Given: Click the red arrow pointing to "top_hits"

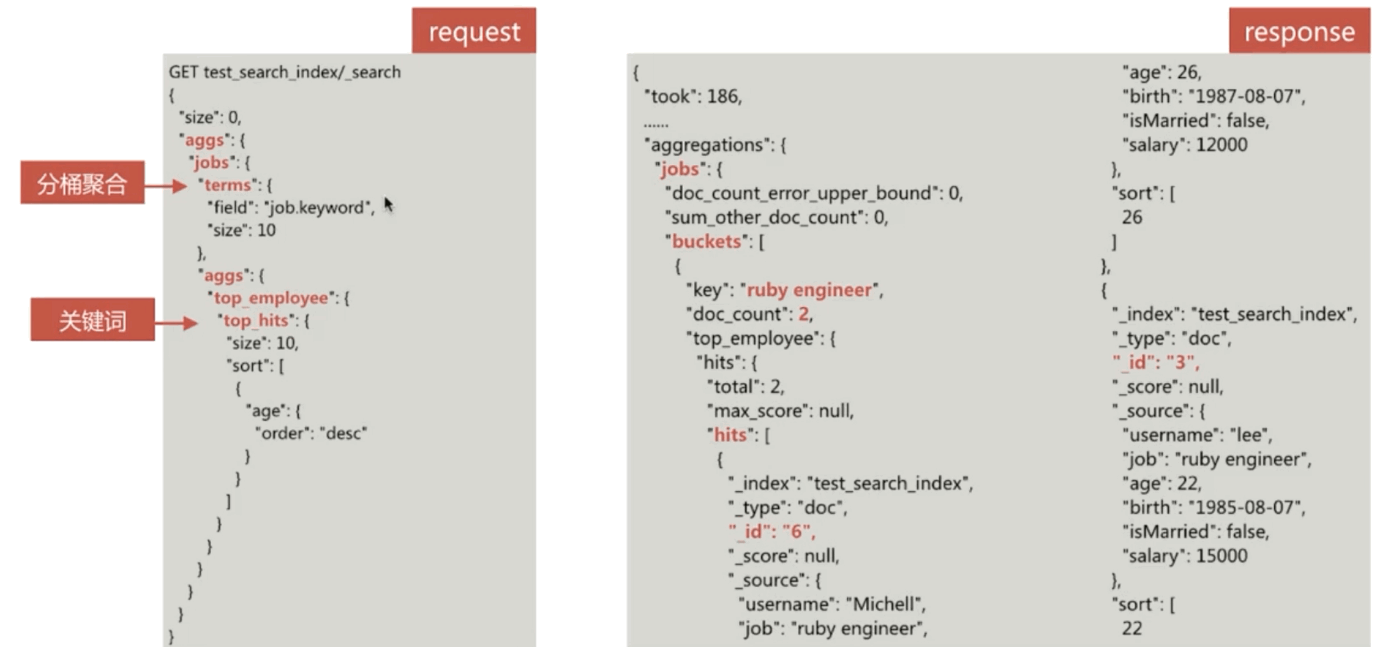Looking at the screenshot, I should point(184,322).
